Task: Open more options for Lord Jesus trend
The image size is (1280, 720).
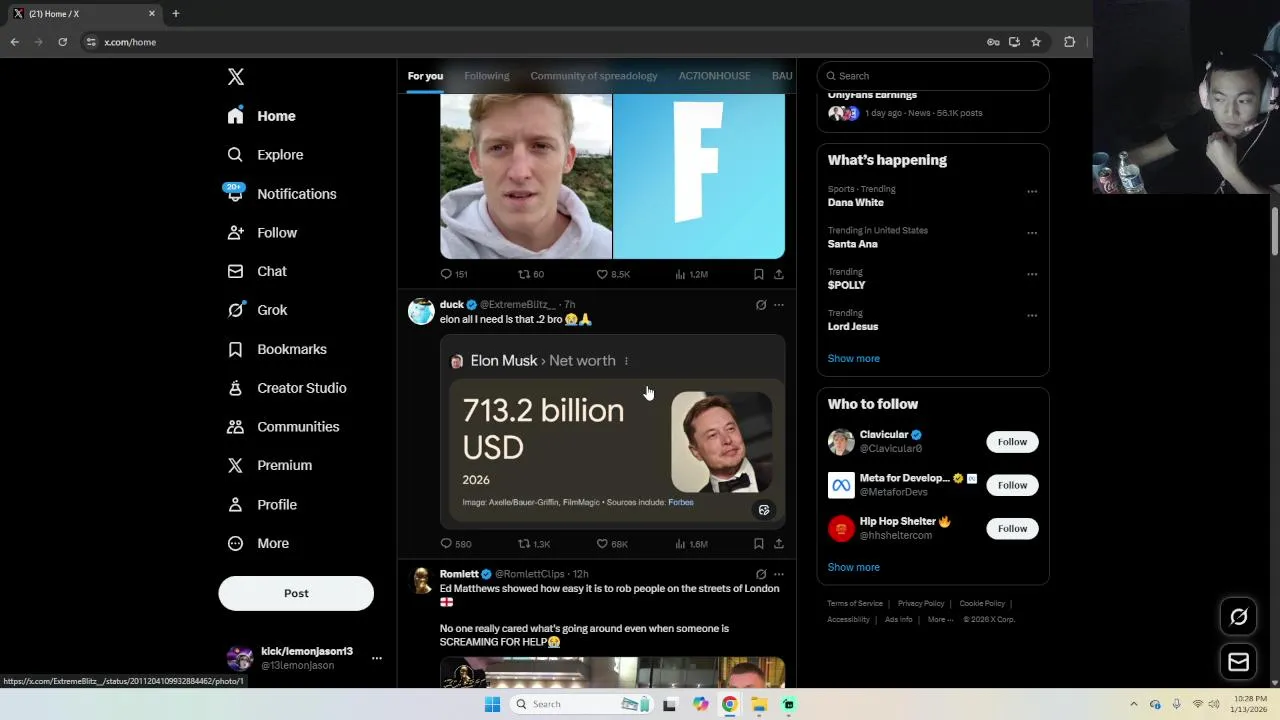Action: click(1032, 315)
